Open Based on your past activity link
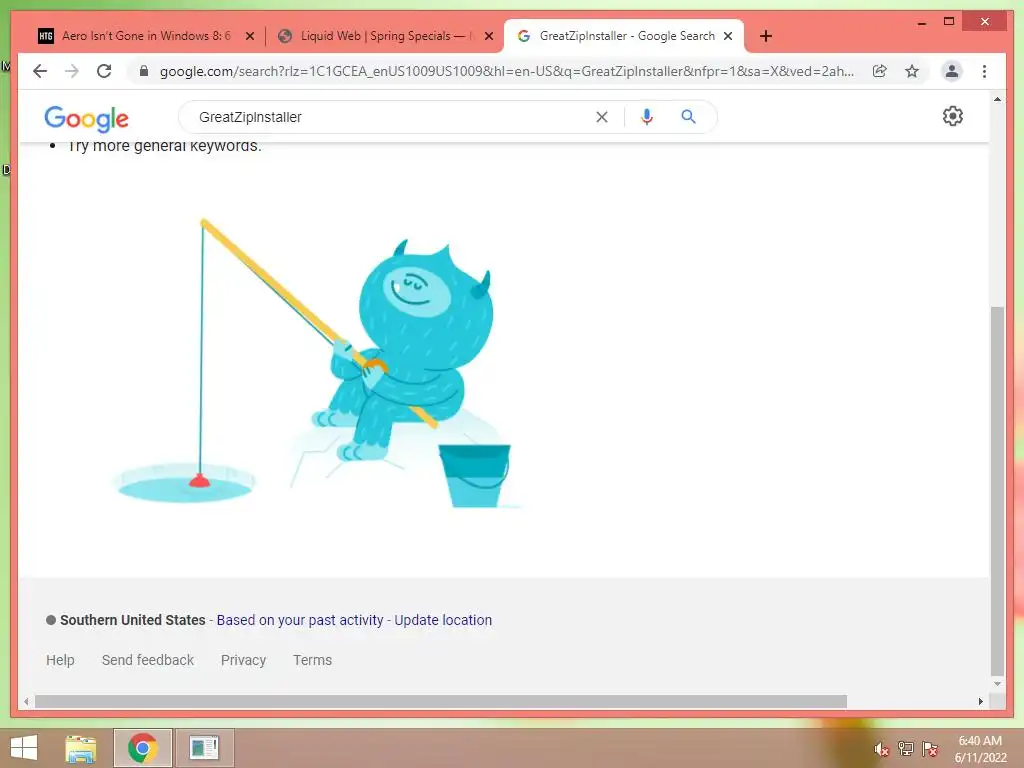The width and height of the screenshot is (1024, 768). click(x=300, y=620)
